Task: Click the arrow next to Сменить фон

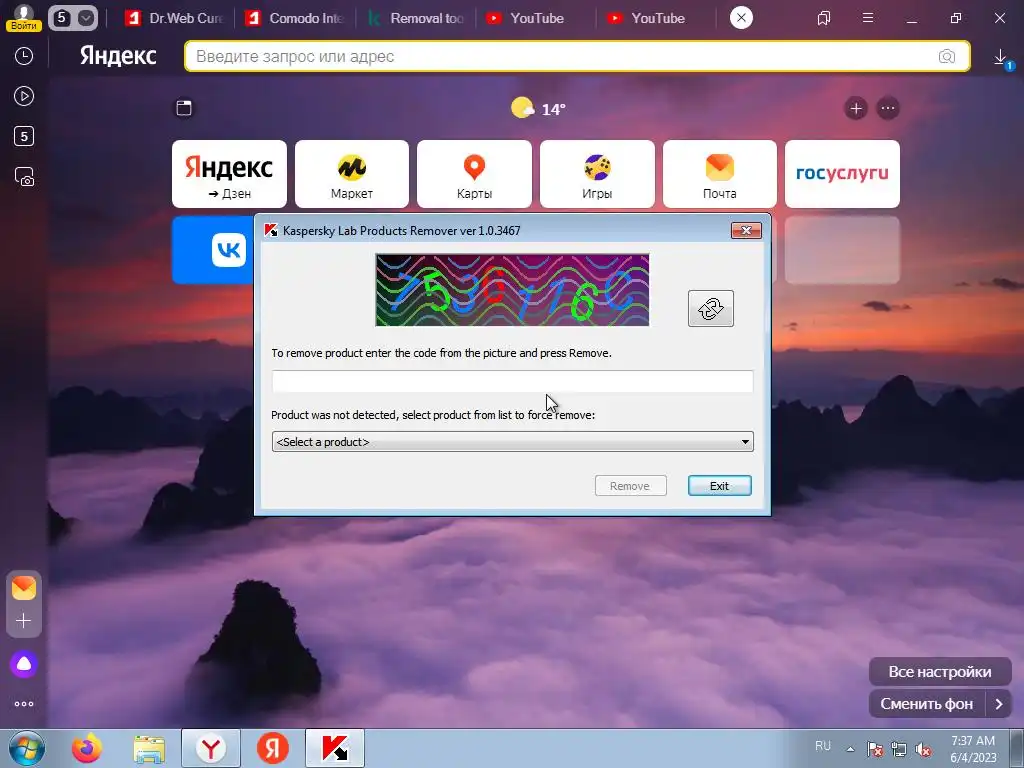Action: click(999, 704)
